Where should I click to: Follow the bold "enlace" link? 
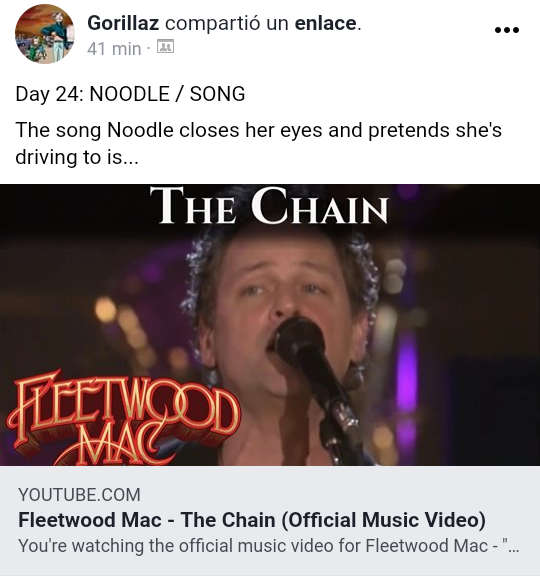(x=325, y=23)
